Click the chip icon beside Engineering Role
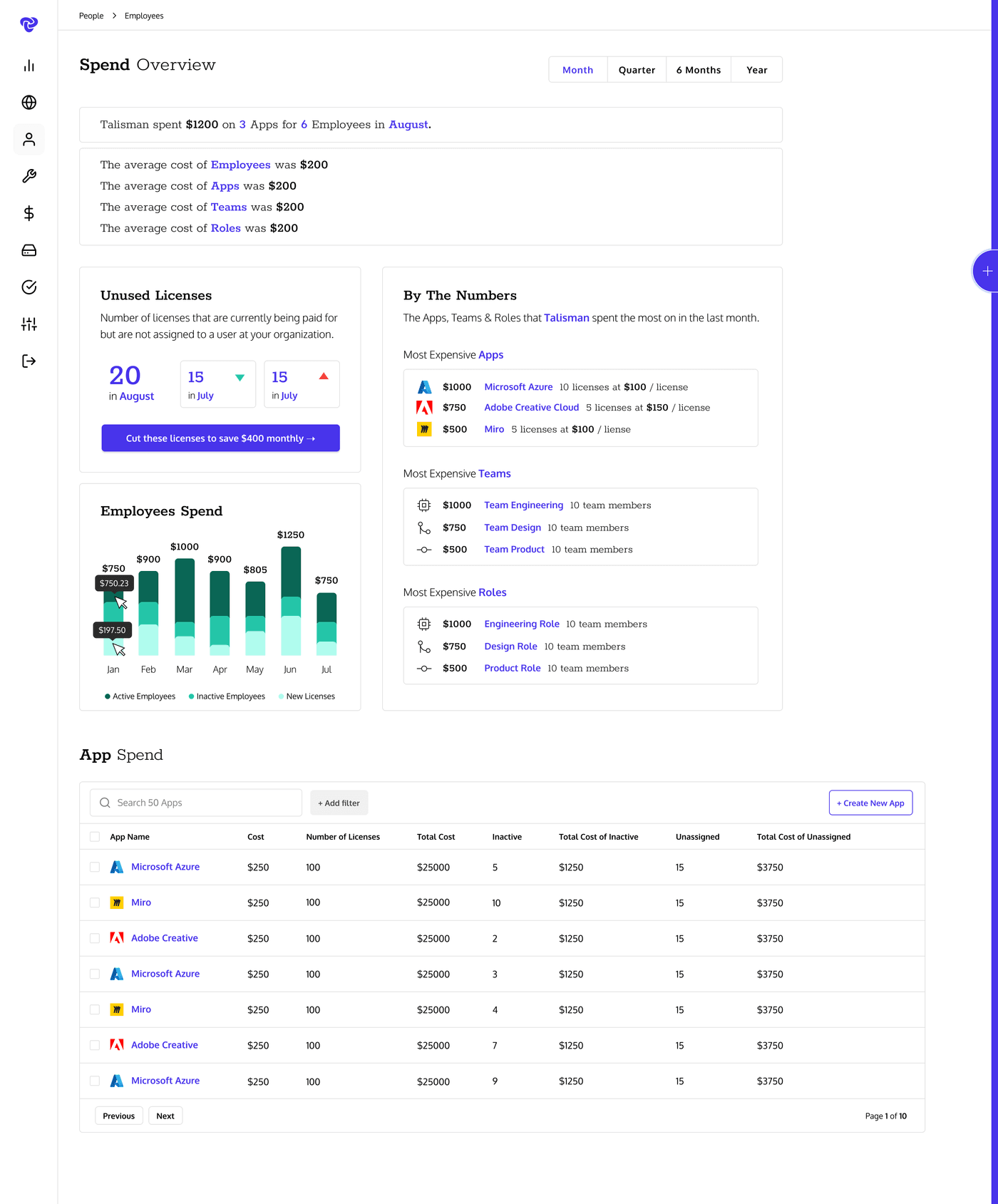This screenshot has width=998, height=1204. click(424, 624)
